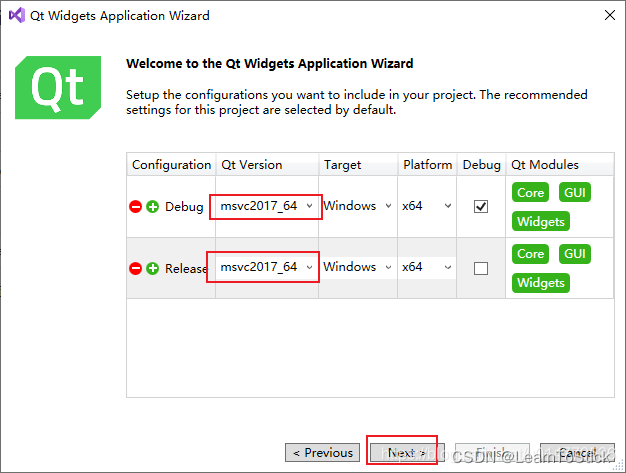Click the Visual Studio logo icon
Screen dimensions: 626x473
pyautogui.click(x=17, y=16)
